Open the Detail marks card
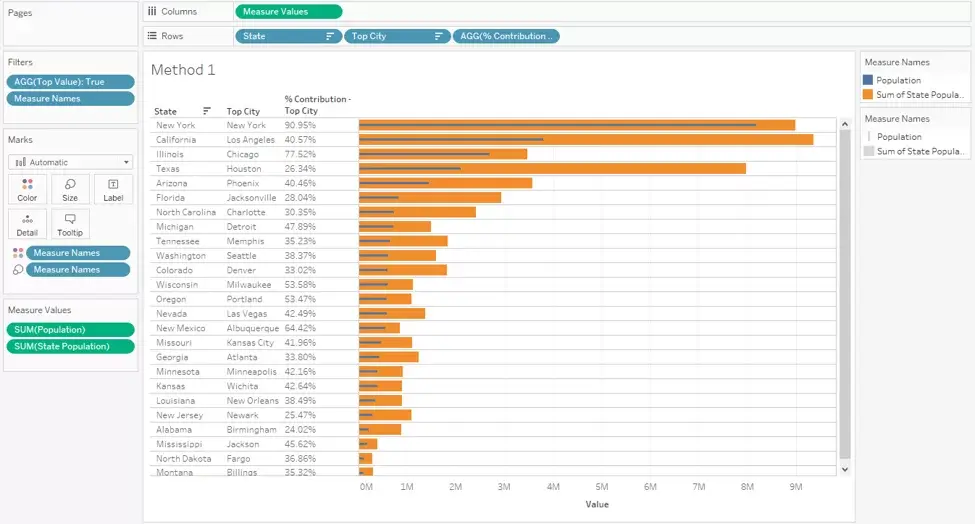The height and width of the screenshot is (524, 975). (x=27, y=224)
